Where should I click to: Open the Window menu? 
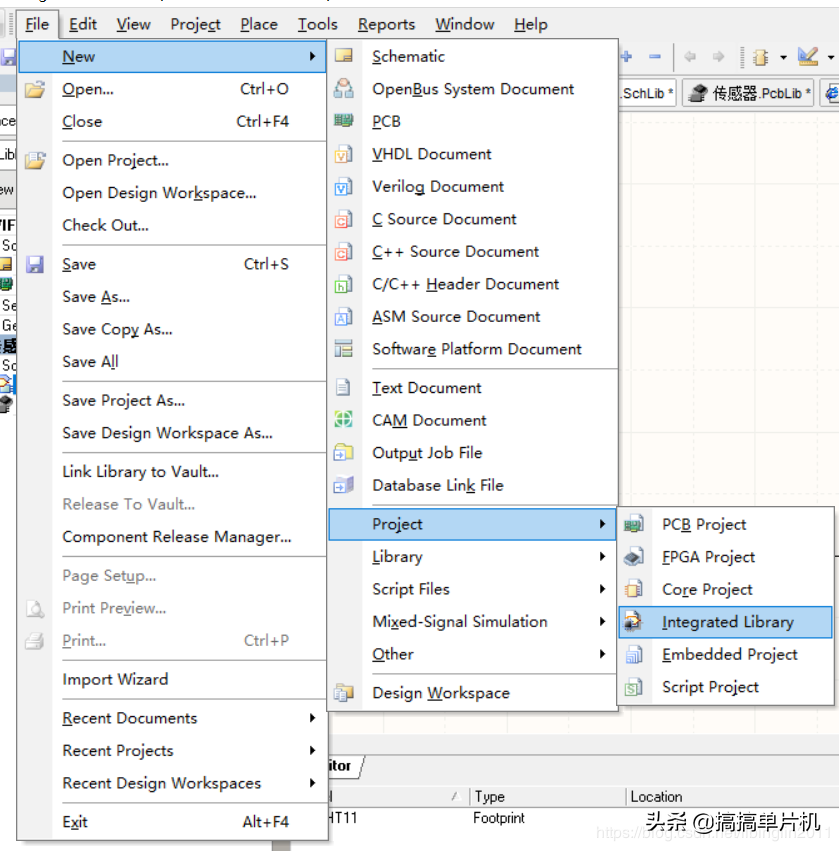click(x=465, y=24)
